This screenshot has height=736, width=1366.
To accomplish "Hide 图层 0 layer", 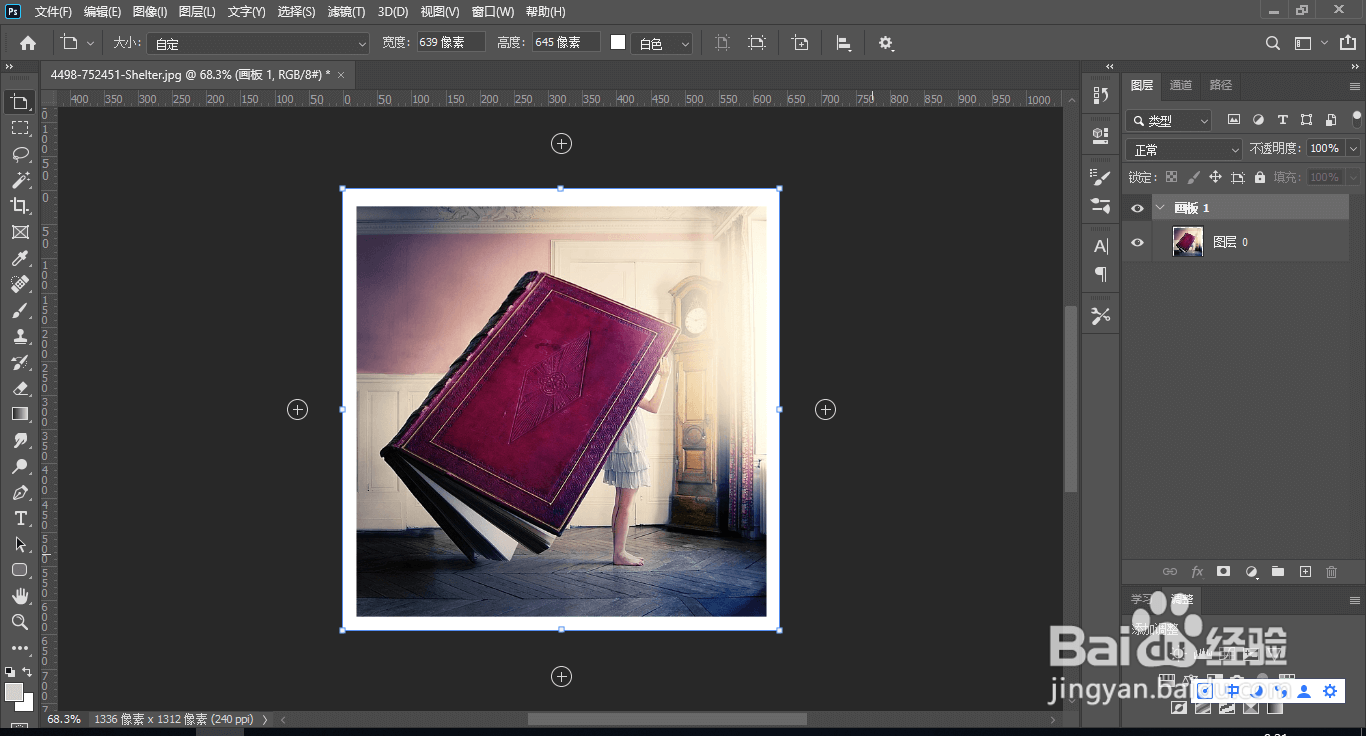I will [x=1137, y=242].
